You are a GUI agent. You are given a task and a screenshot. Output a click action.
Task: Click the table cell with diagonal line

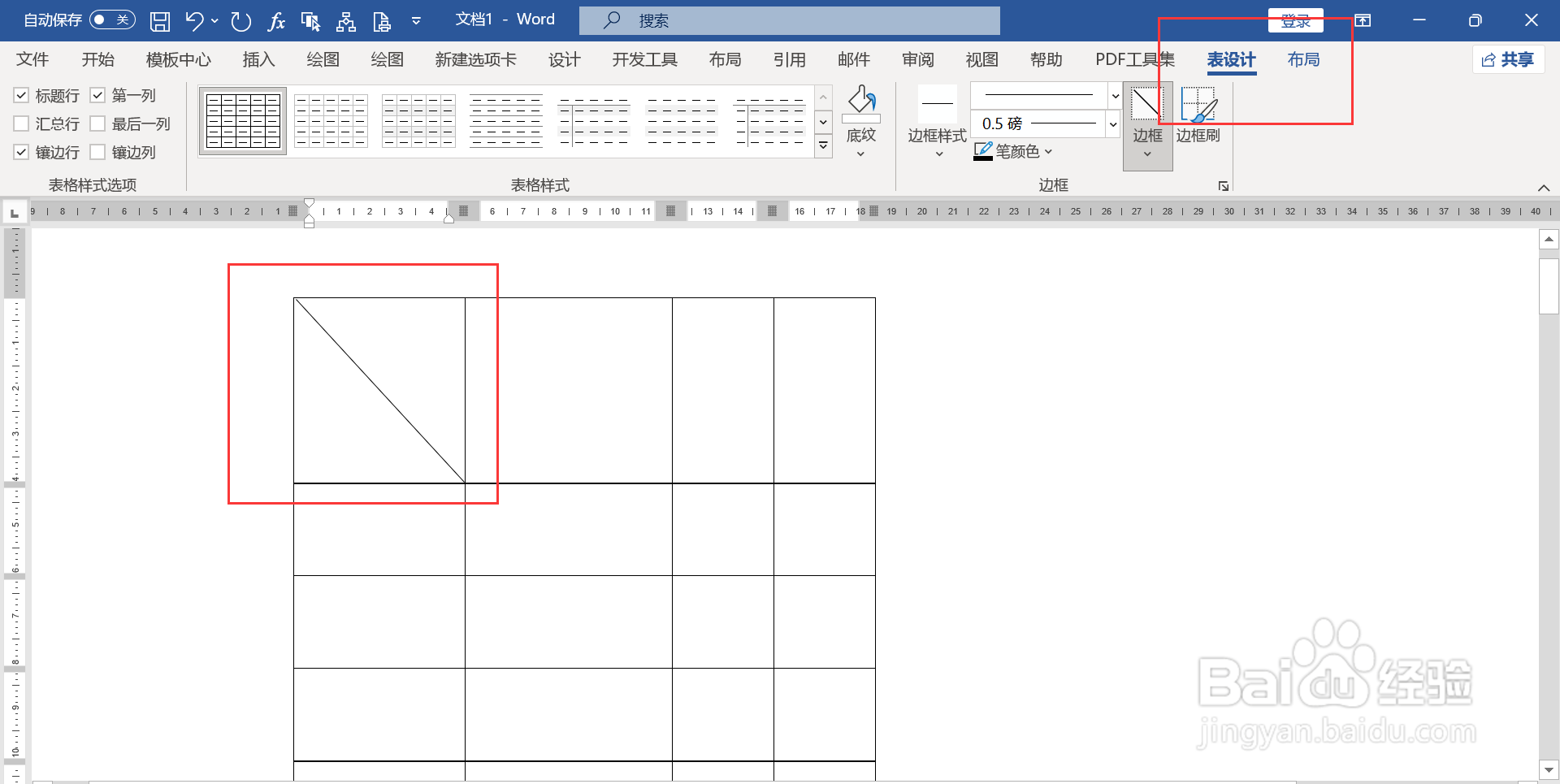pyautogui.click(x=379, y=391)
